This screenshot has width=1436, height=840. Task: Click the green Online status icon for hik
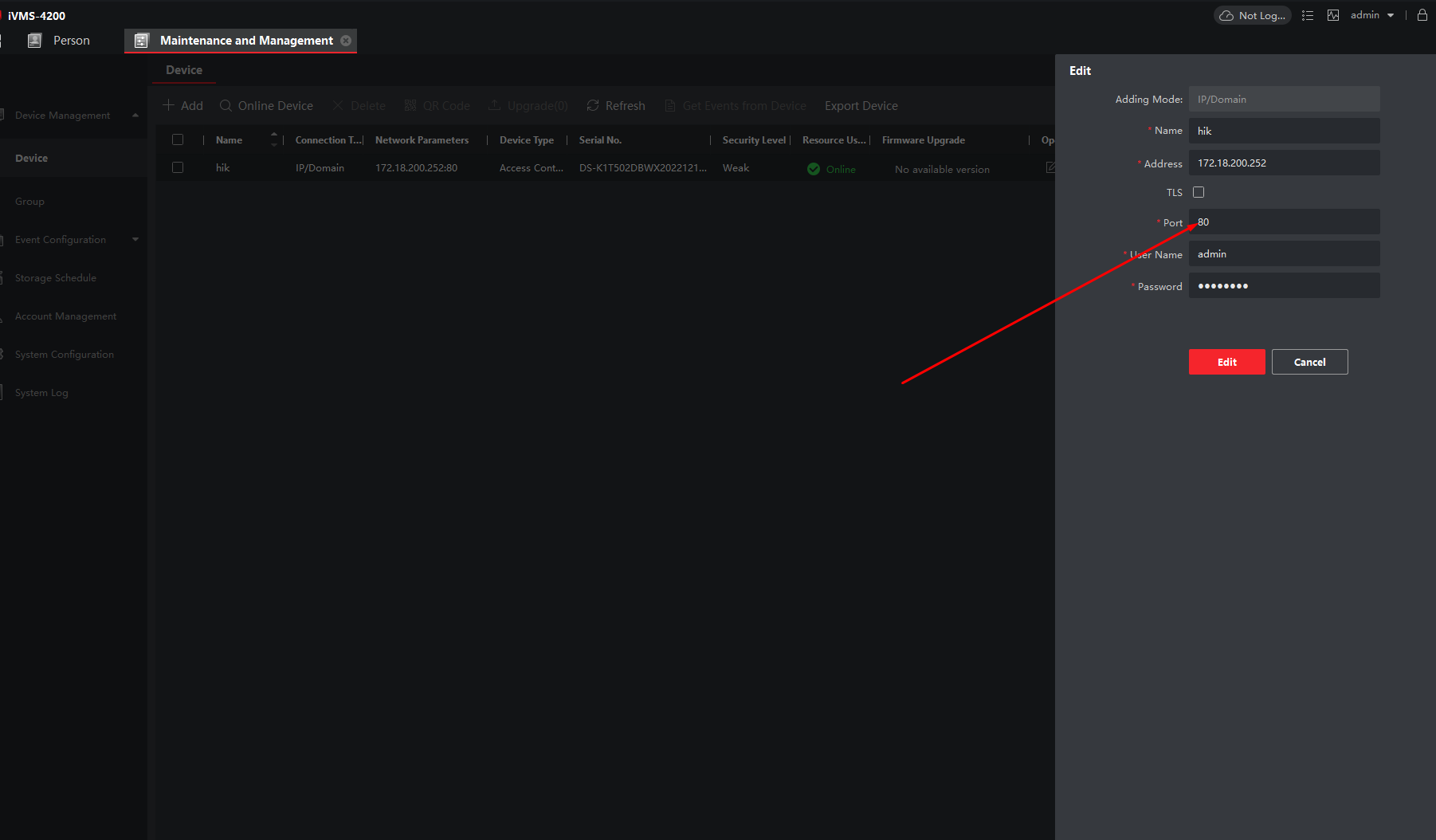point(814,169)
